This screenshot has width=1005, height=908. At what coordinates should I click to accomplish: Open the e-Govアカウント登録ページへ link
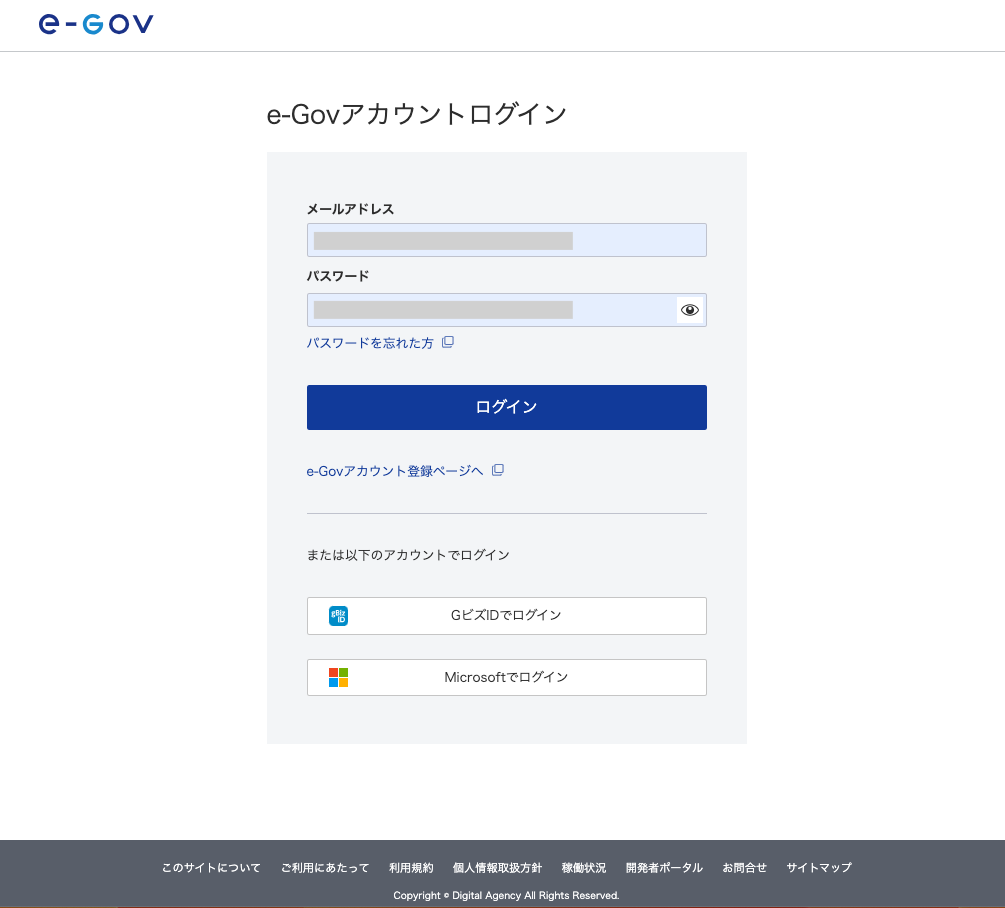tap(395, 471)
